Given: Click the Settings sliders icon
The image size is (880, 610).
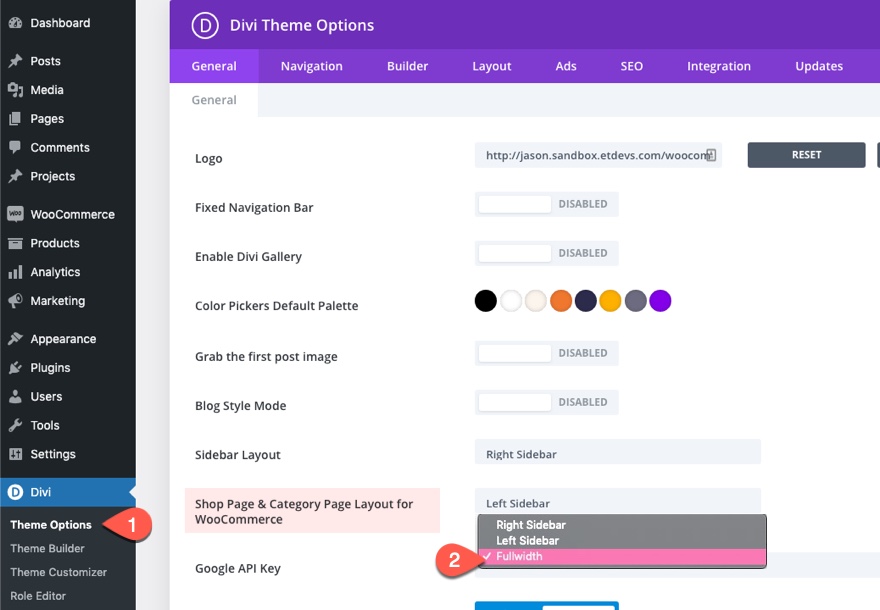Looking at the screenshot, I should click(x=15, y=454).
